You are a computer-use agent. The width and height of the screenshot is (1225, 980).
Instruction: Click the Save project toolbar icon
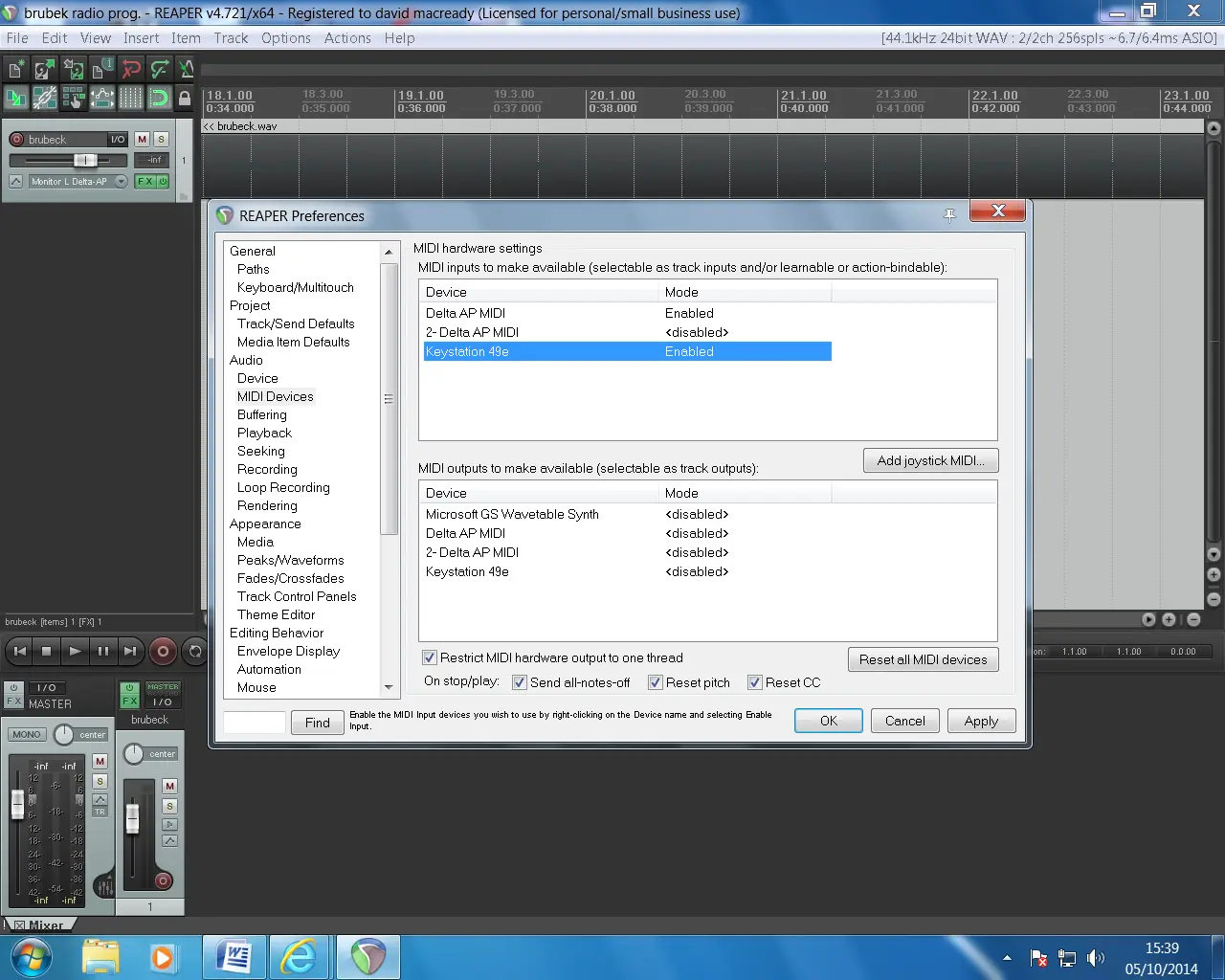click(73, 69)
